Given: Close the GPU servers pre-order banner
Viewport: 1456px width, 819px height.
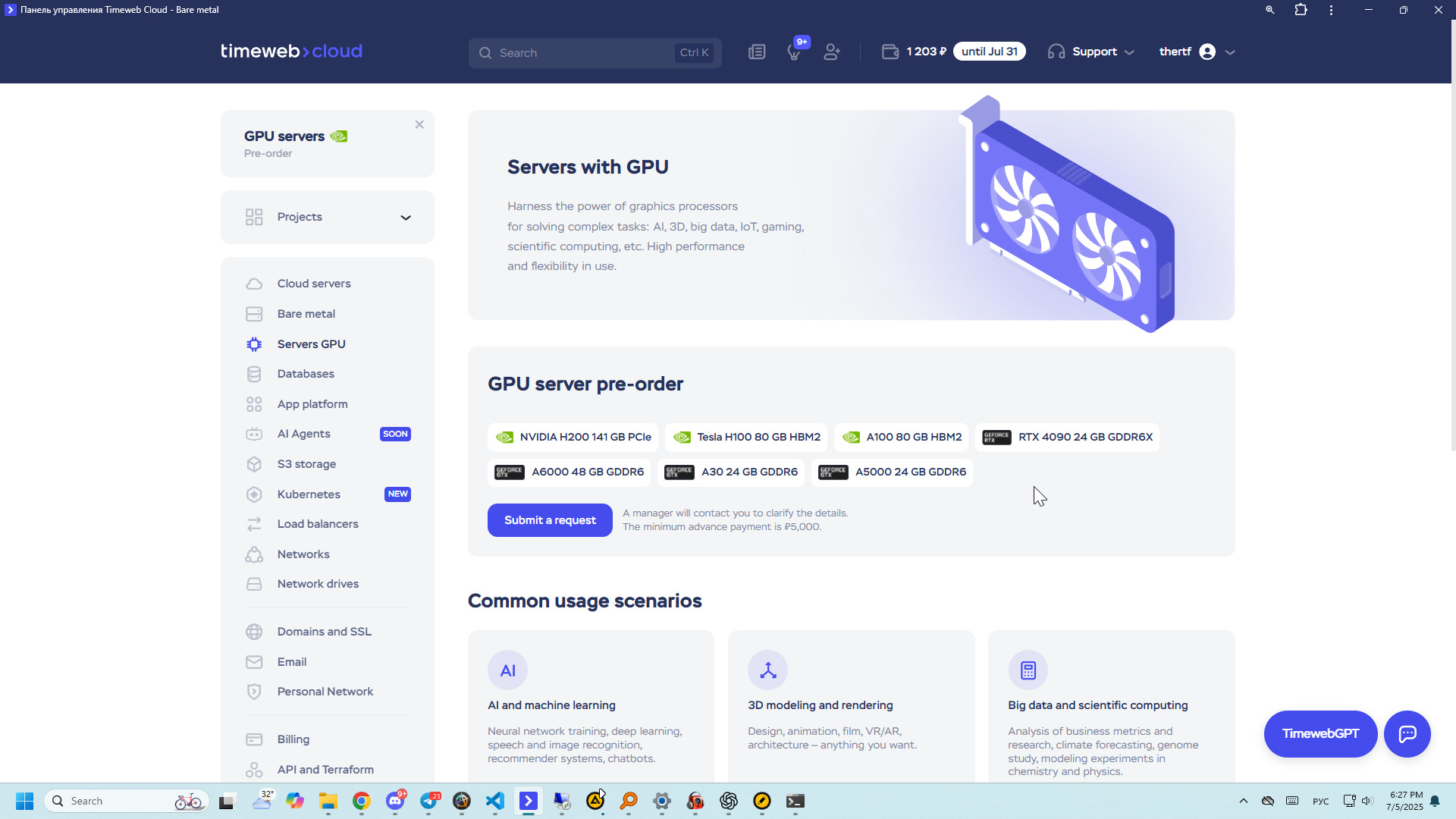Looking at the screenshot, I should pos(419,124).
